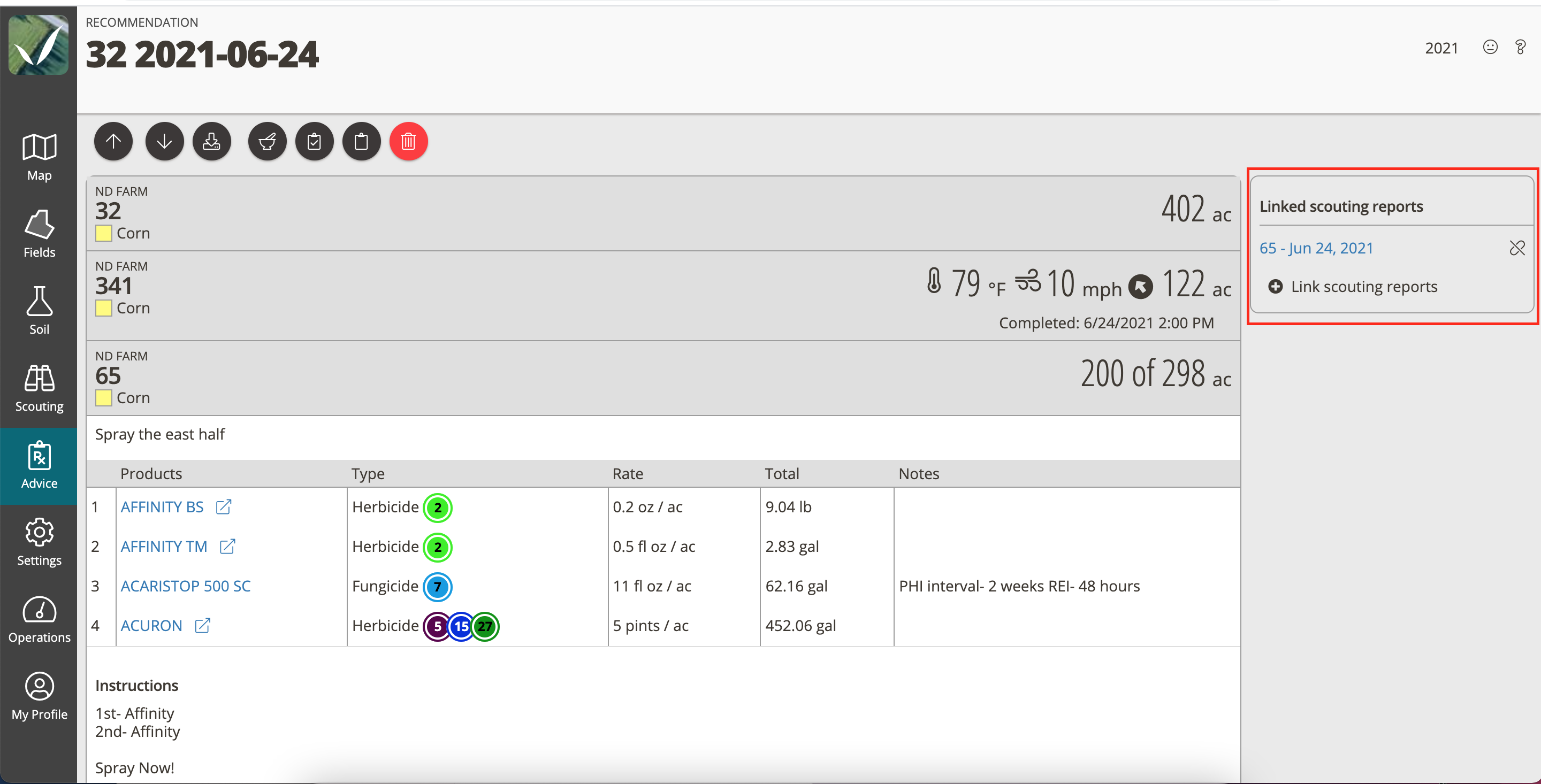
Task: Open external label icon for AFFINITY TM
Action: [x=227, y=546]
